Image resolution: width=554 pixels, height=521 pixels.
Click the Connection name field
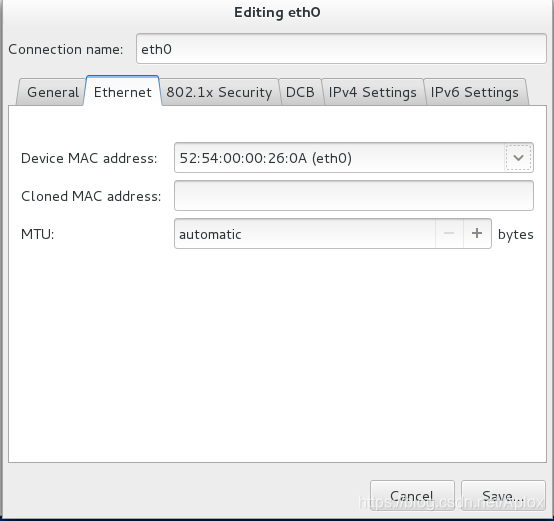point(341,49)
